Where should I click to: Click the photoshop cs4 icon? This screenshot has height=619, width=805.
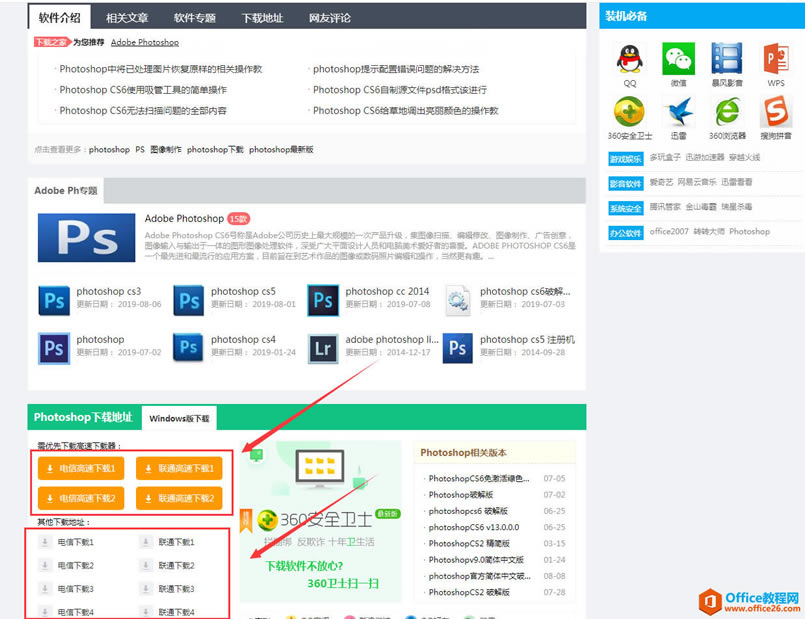(188, 349)
